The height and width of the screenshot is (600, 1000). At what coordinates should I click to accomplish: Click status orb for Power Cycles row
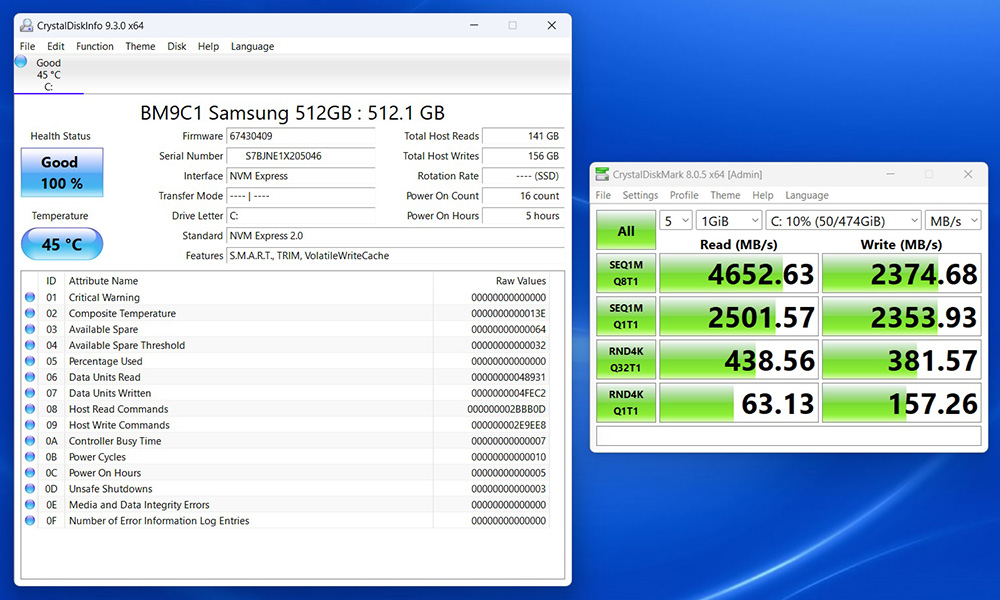[x=30, y=457]
